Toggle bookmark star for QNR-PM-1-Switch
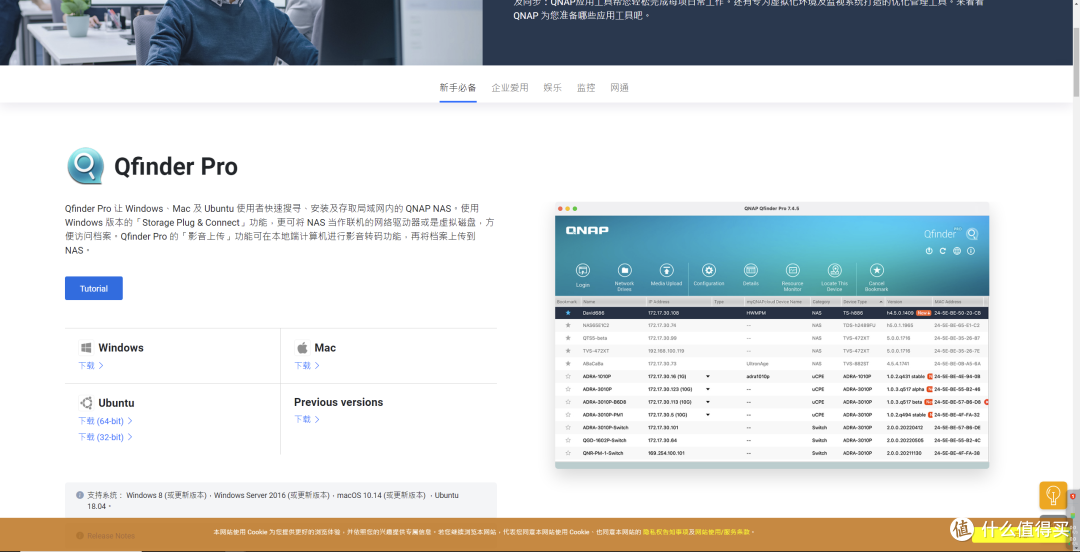 point(568,453)
